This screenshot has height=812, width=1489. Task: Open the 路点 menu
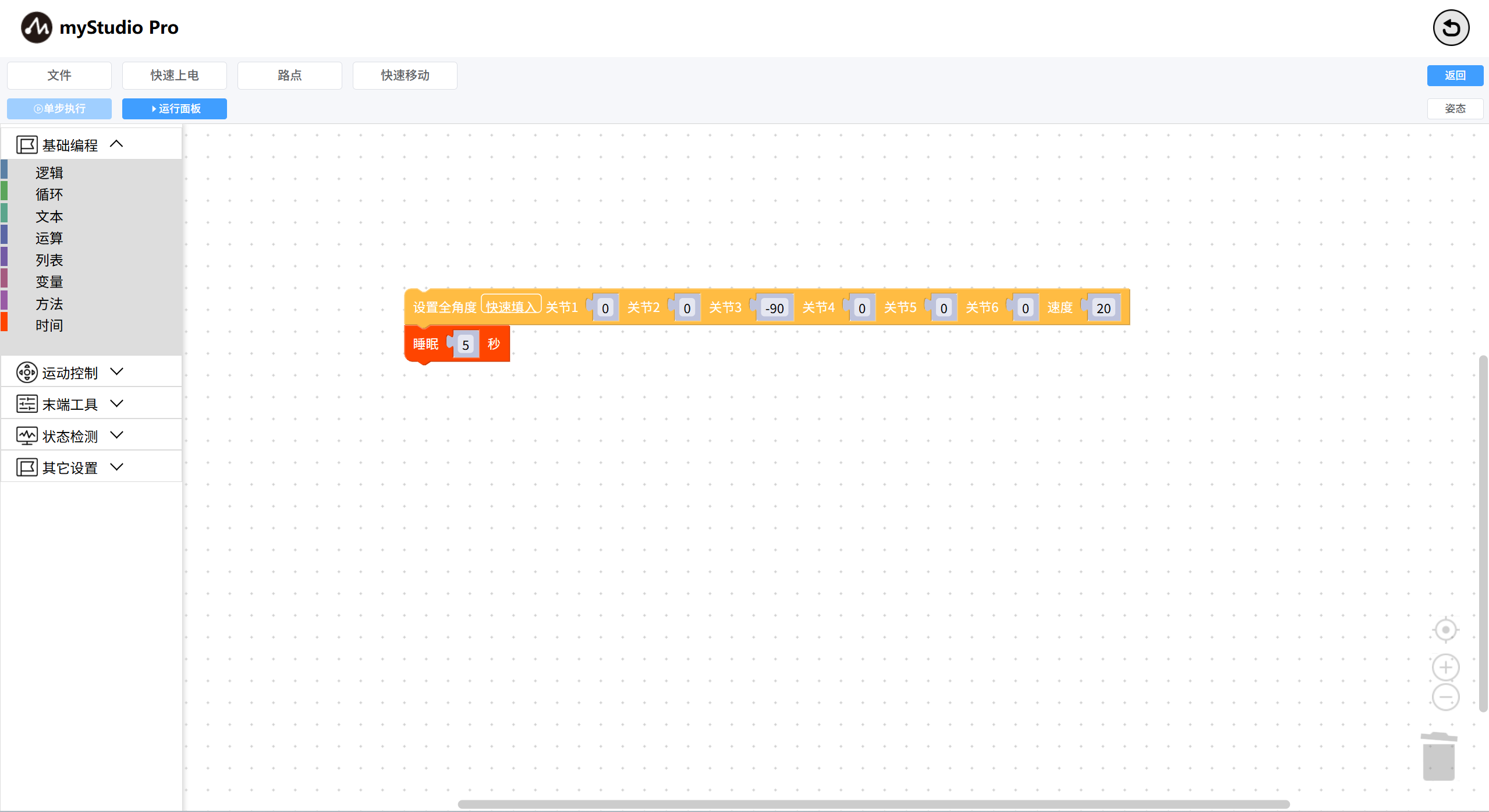289,75
